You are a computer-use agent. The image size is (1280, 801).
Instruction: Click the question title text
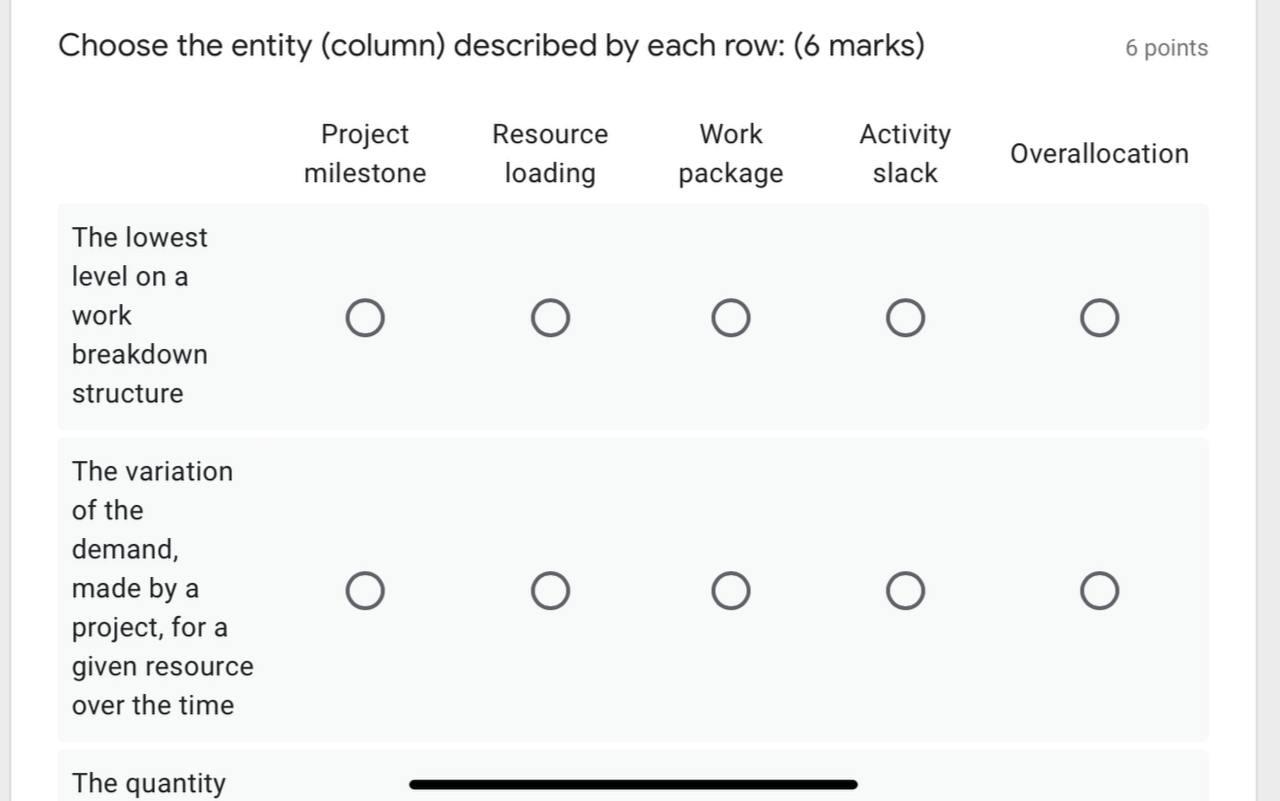click(x=492, y=45)
